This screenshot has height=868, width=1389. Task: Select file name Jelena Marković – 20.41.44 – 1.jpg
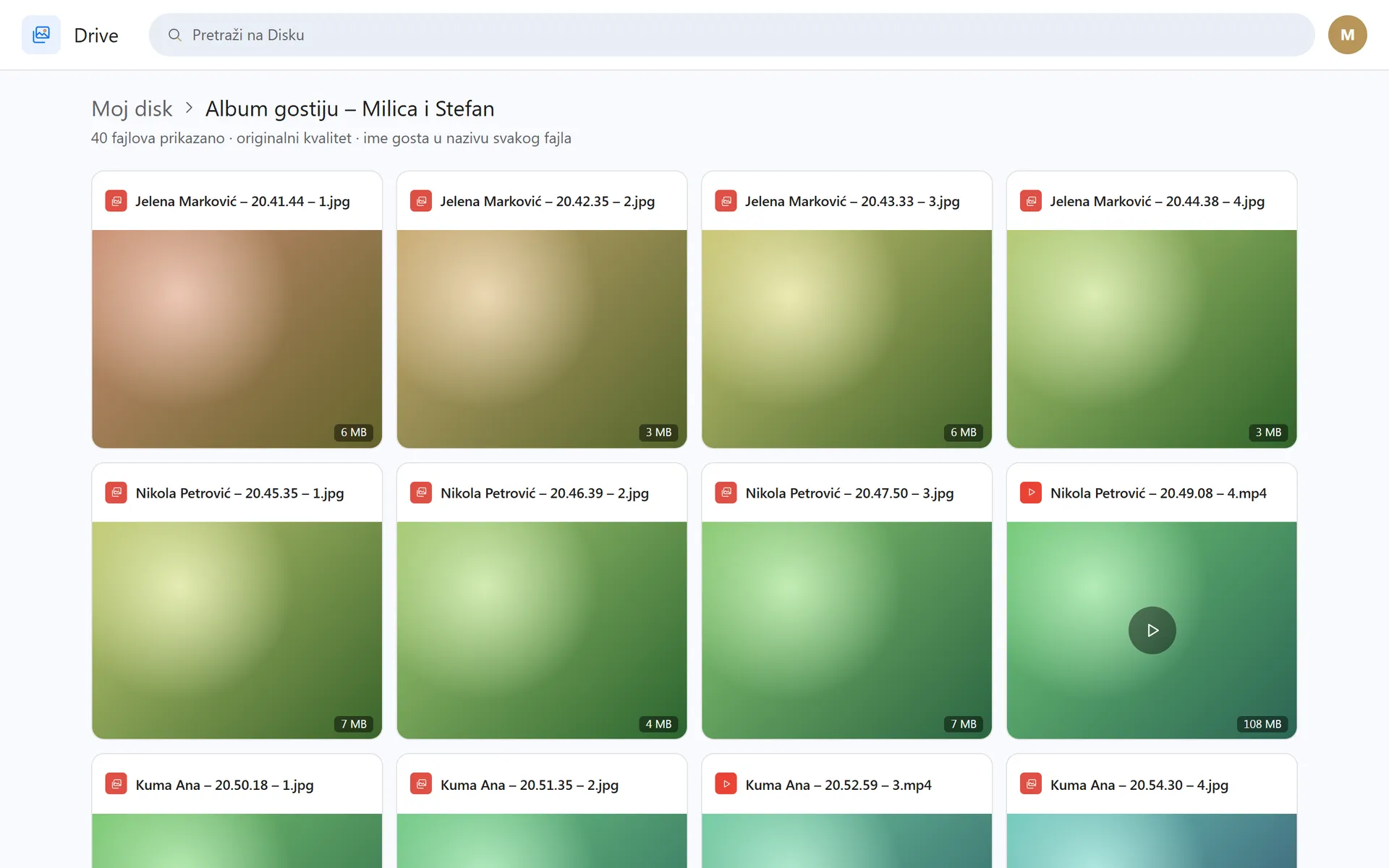242,201
